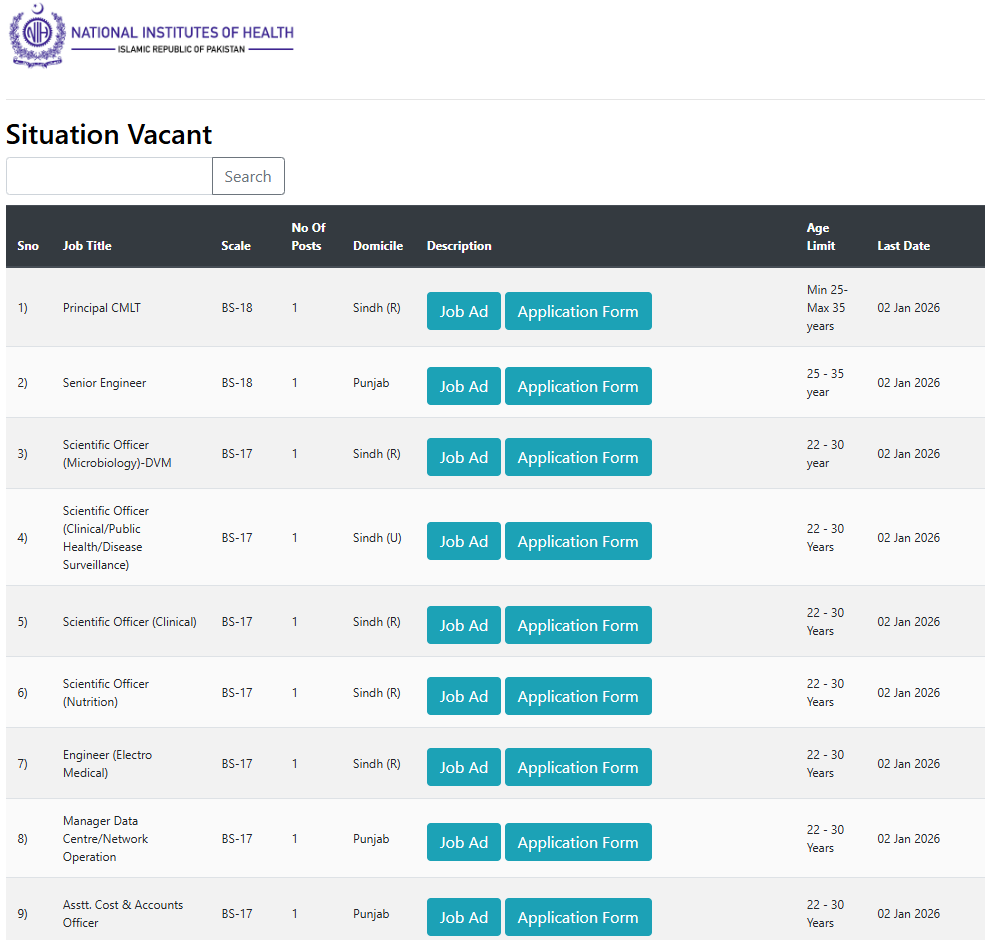Click the Job Title column header
985x940 pixels.
tap(87, 245)
